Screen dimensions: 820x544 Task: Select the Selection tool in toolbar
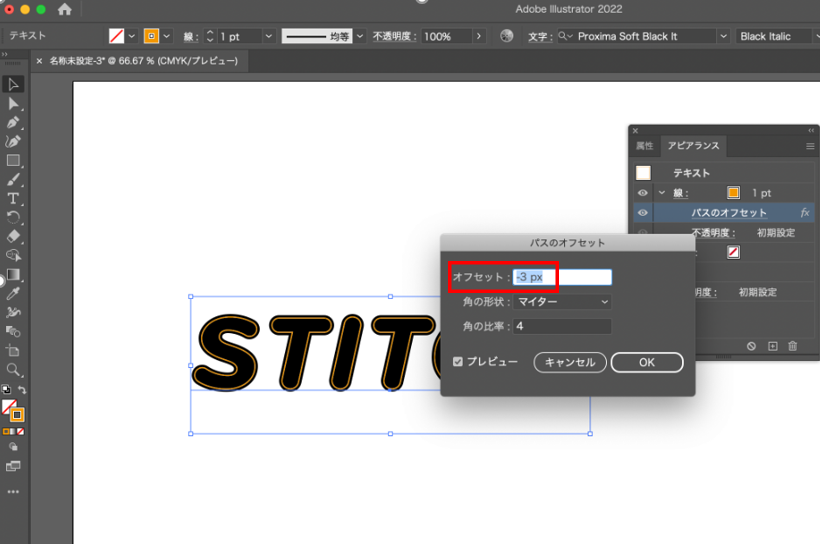click(13, 84)
